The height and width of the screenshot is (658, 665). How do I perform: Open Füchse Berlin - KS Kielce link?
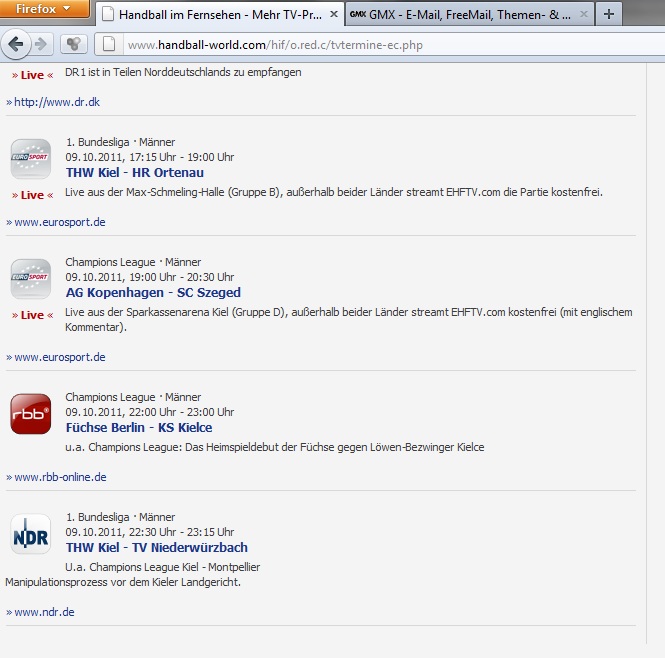[x=139, y=428]
